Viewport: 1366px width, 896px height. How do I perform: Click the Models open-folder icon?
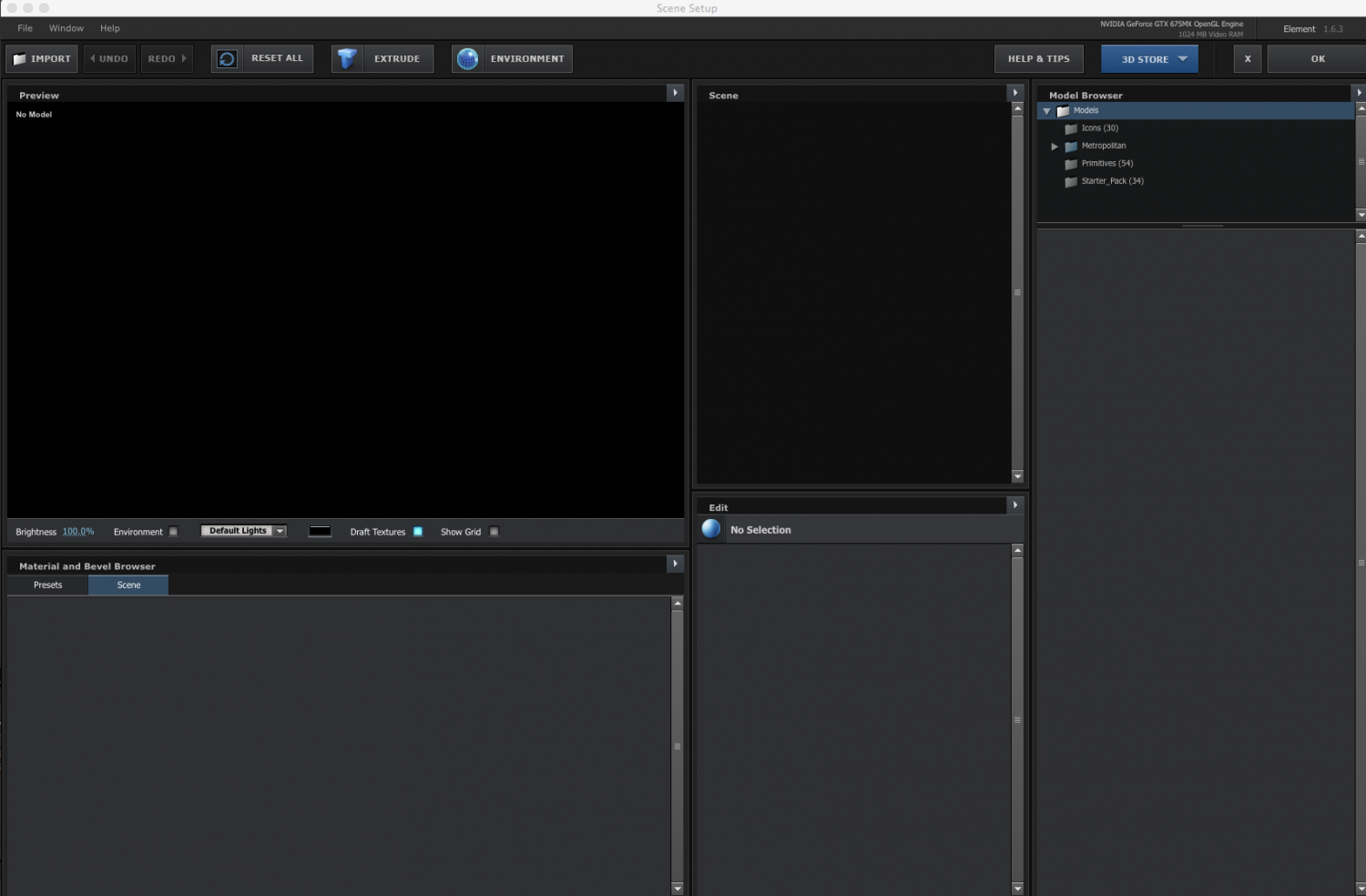pos(1063,111)
